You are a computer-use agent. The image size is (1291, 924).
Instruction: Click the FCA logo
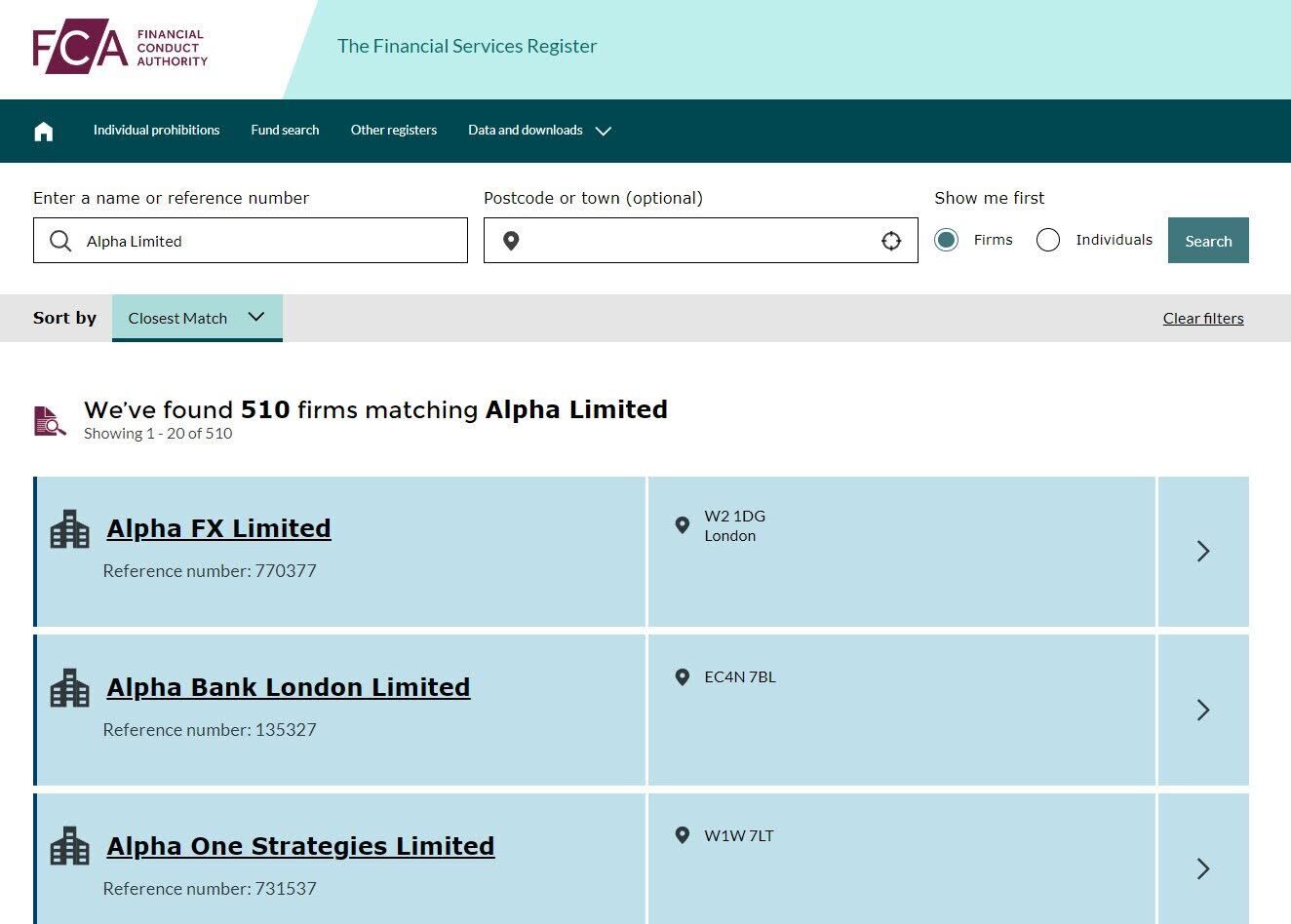pos(120,48)
